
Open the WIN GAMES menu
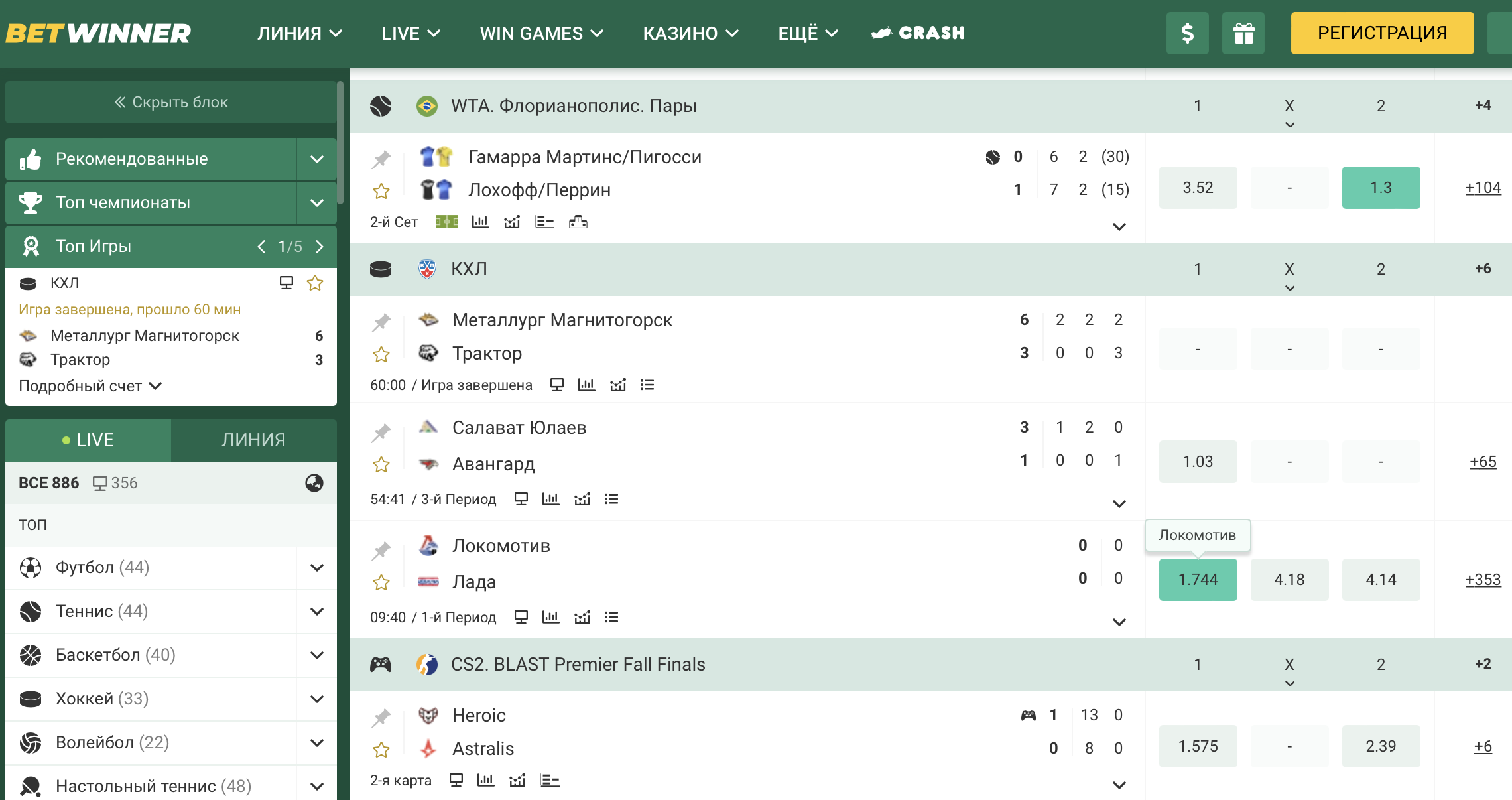click(x=541, y=33)
